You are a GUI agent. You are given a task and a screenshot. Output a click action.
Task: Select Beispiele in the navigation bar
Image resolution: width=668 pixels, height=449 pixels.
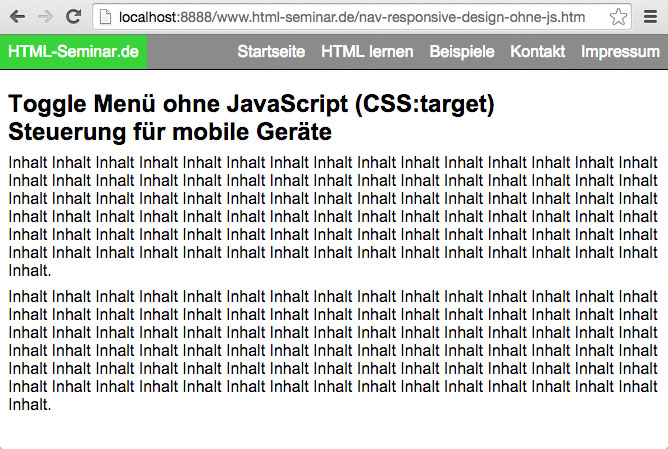(x=462, y=52)
